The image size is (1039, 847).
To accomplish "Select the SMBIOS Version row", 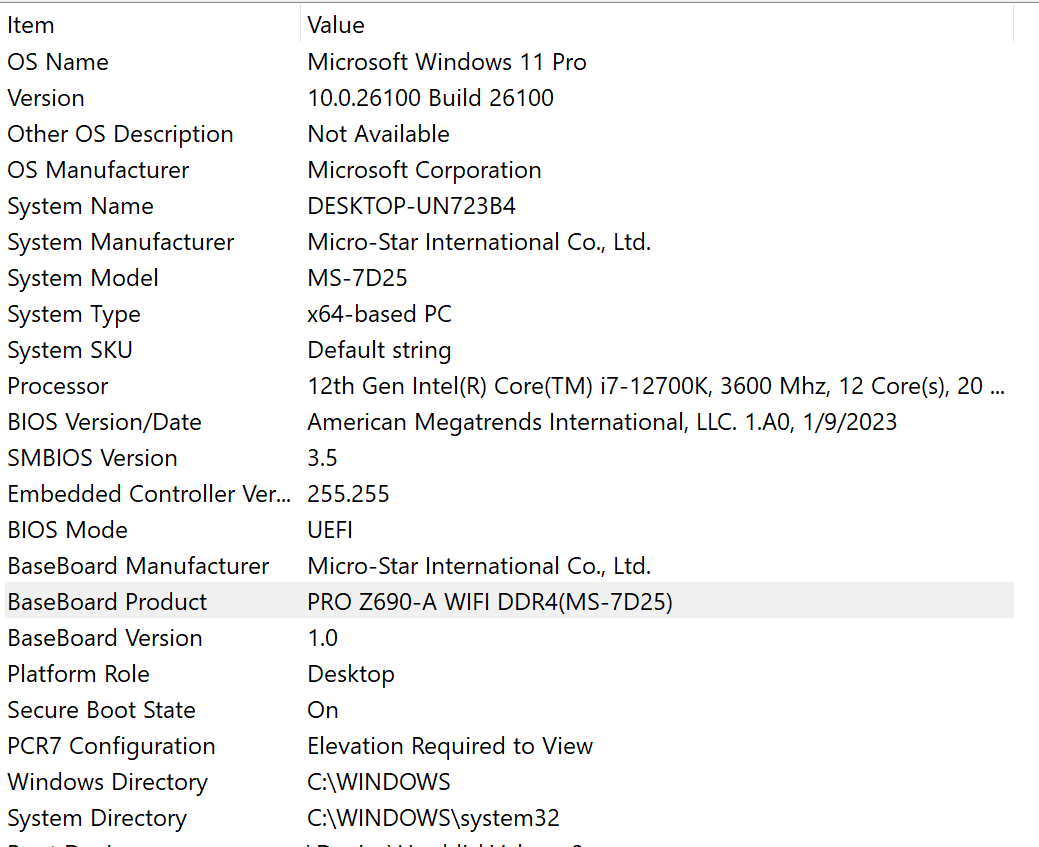I will [x=92, y=458].
